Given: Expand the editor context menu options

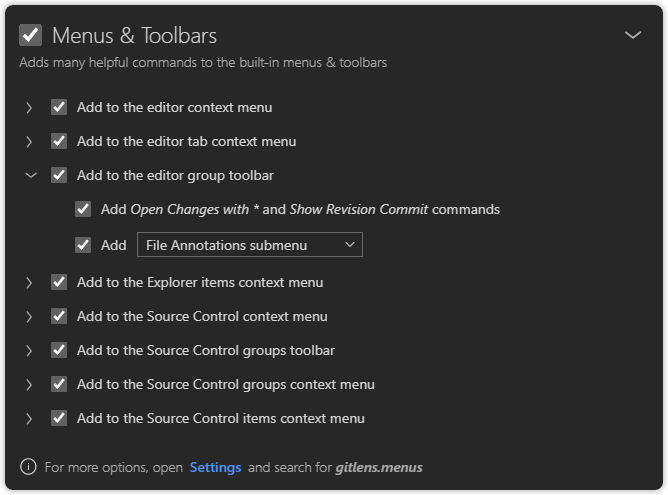Looking at the screenshot, I should [30, 107].
